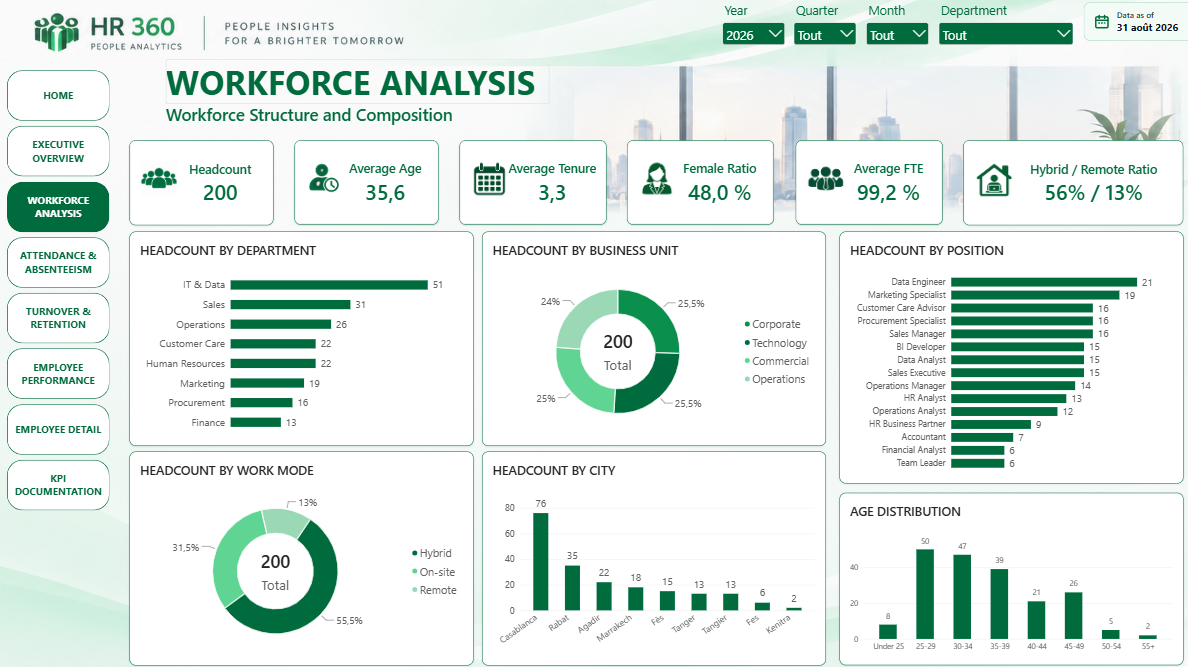Screen dimensions: 1188x667
Task: Click the 48,0 % Female Ratio value
Action: (x=719, y=193)
